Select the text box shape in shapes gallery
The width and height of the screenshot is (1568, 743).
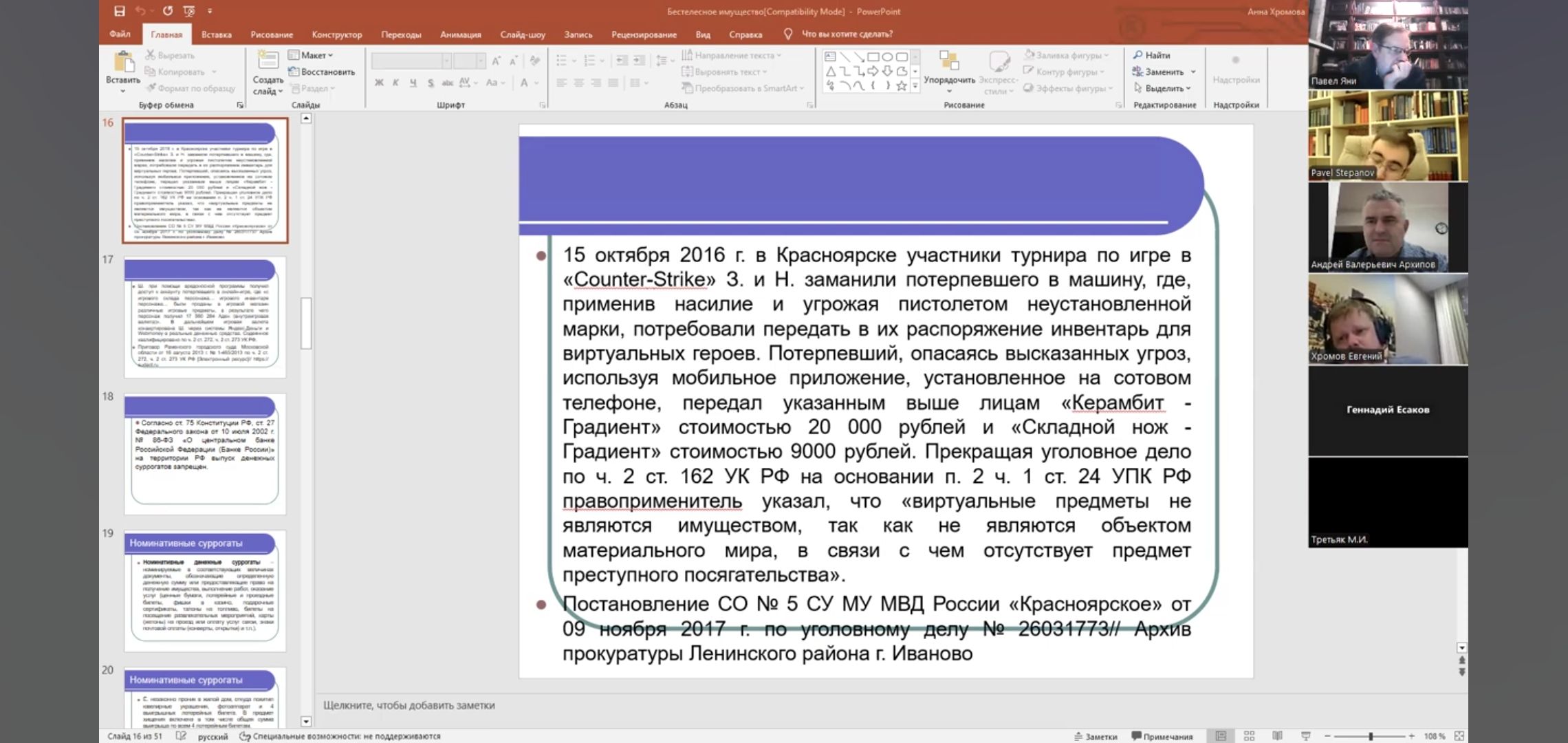(x=830, y=56)
